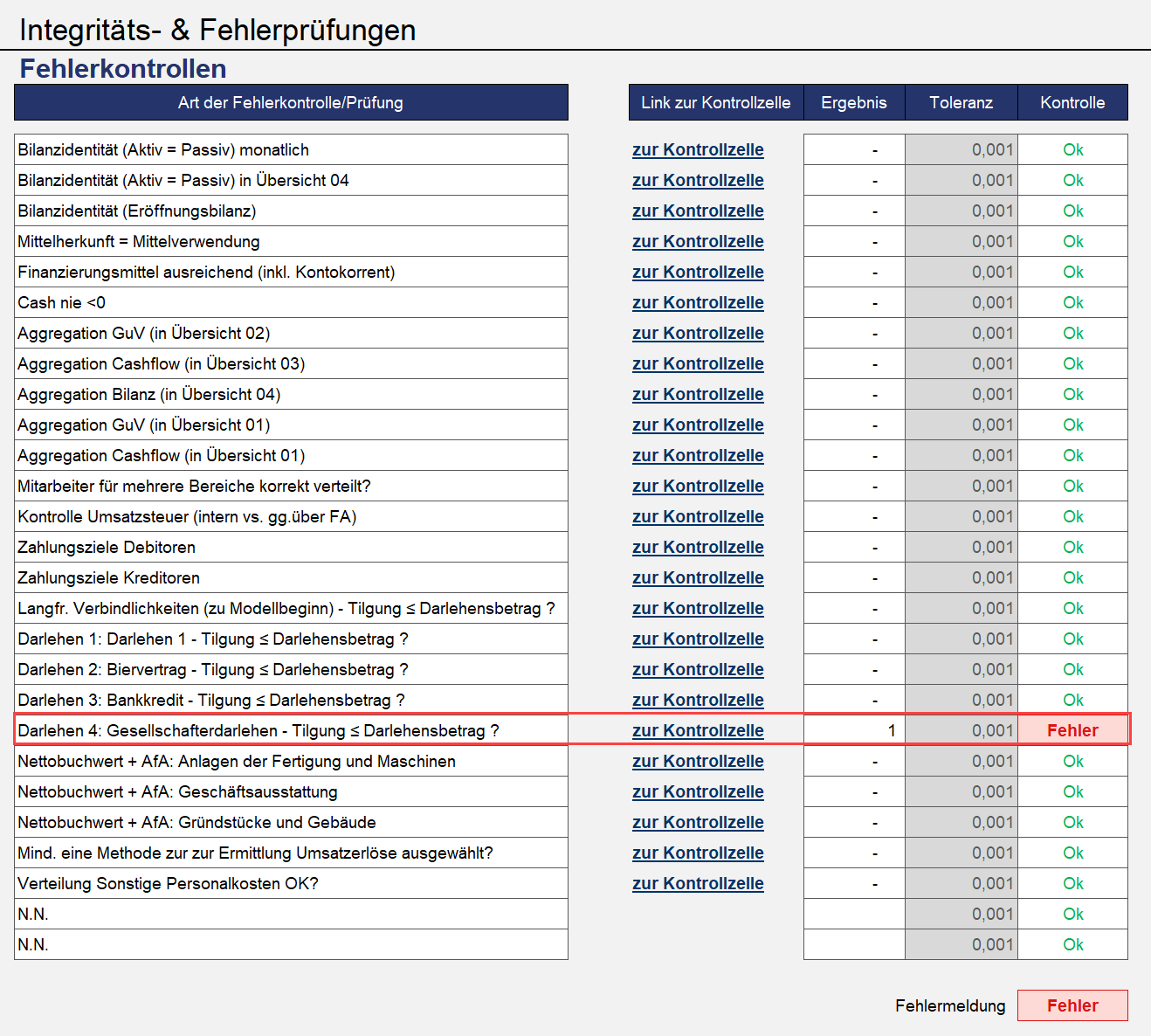Image resolution: width=1151 pixels, height=1036 pixels.
Task: Select the Fehlermeldung Fehler status cell
Action: pos(1072,1005)
